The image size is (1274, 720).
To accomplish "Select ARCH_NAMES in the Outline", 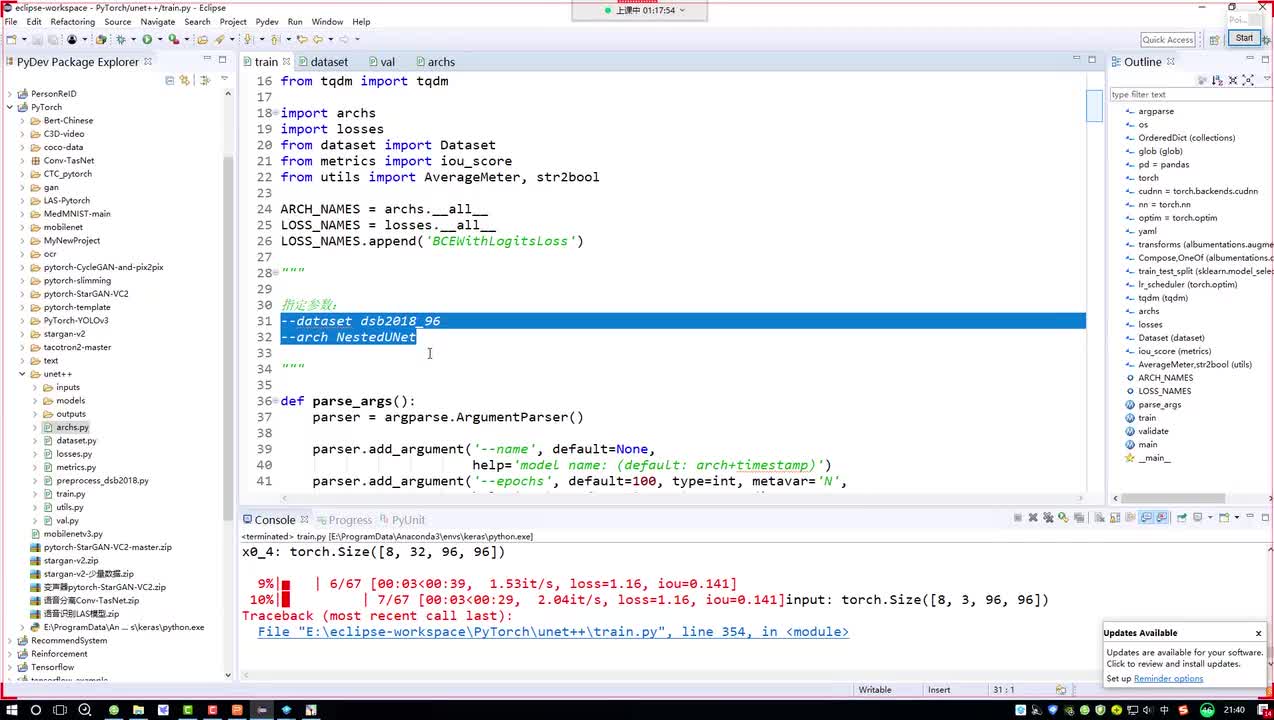I will (1165, 378).
